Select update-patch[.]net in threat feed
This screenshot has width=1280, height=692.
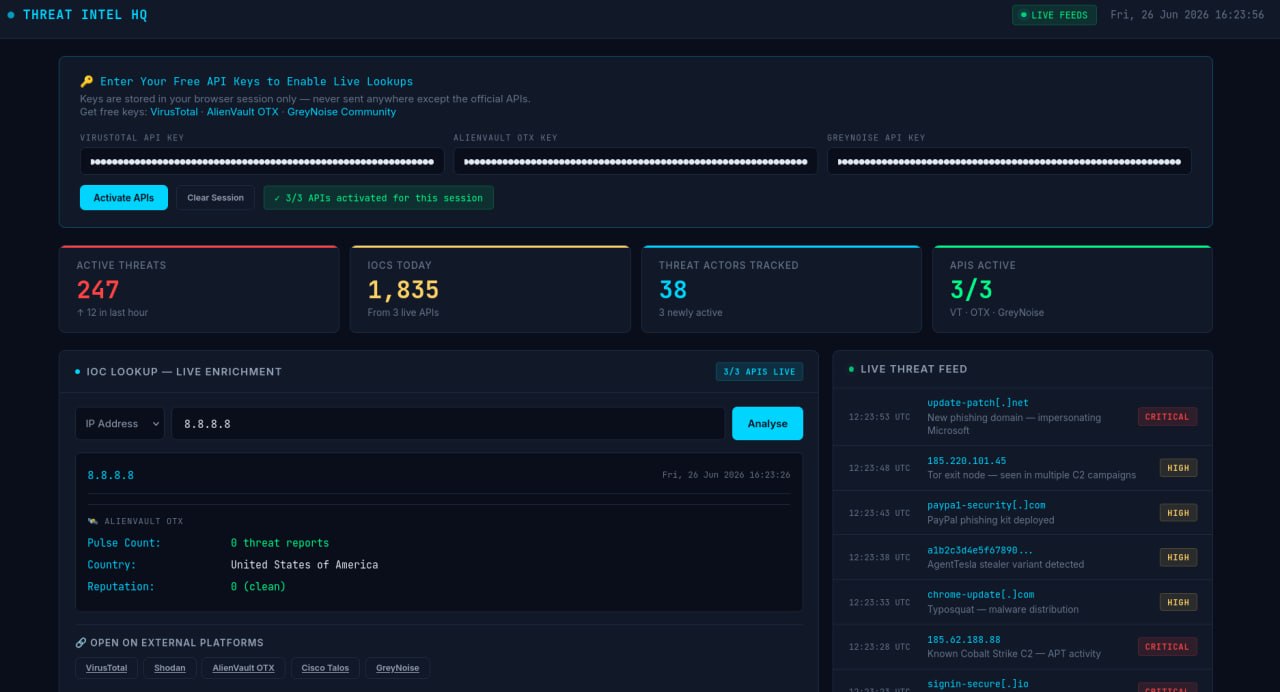tap(1022, 416)
